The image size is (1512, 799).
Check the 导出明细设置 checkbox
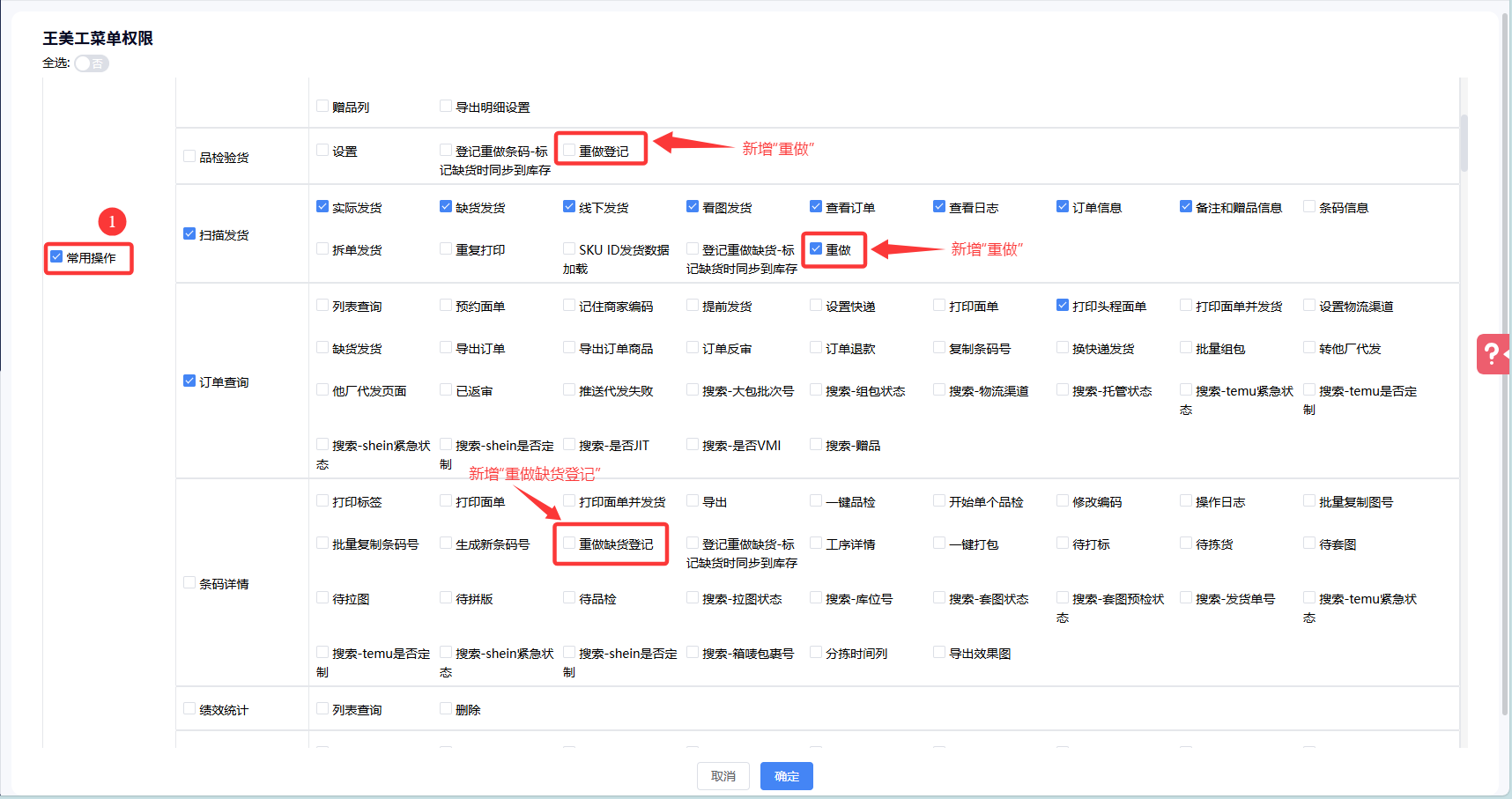point(446,107)
